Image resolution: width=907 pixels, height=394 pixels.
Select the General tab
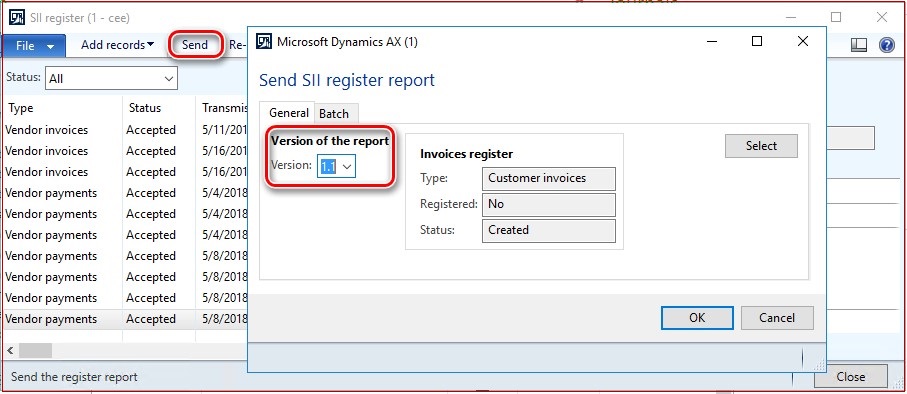[289, 113]
